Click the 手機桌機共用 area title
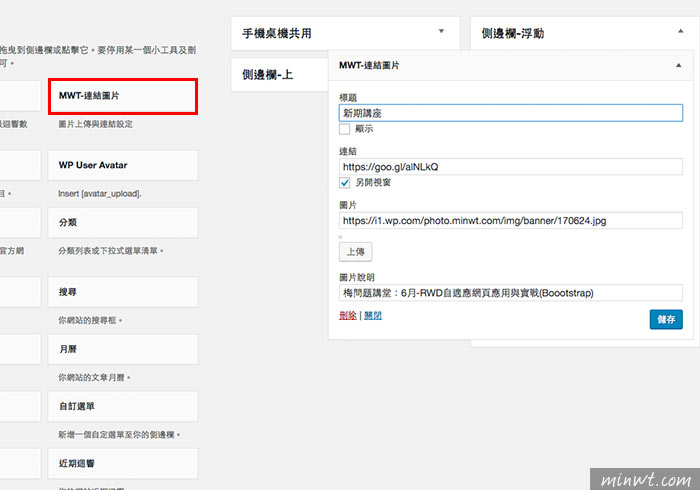700x490 pixels. tap(277, 33)
